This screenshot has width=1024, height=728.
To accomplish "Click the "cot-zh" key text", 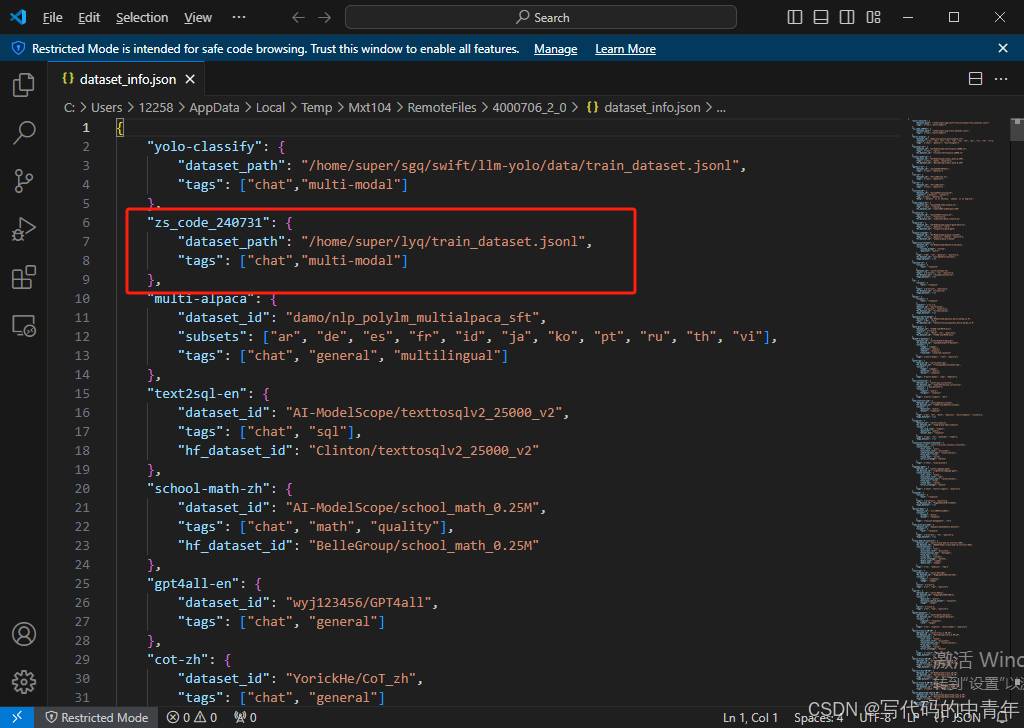I will point(178,659).
